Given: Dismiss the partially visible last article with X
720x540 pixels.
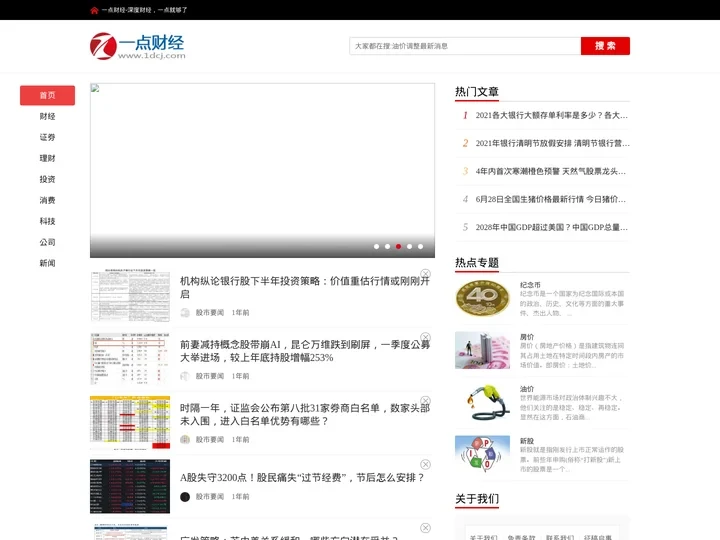Looking at the screenshot, I should tap(426, 528).
